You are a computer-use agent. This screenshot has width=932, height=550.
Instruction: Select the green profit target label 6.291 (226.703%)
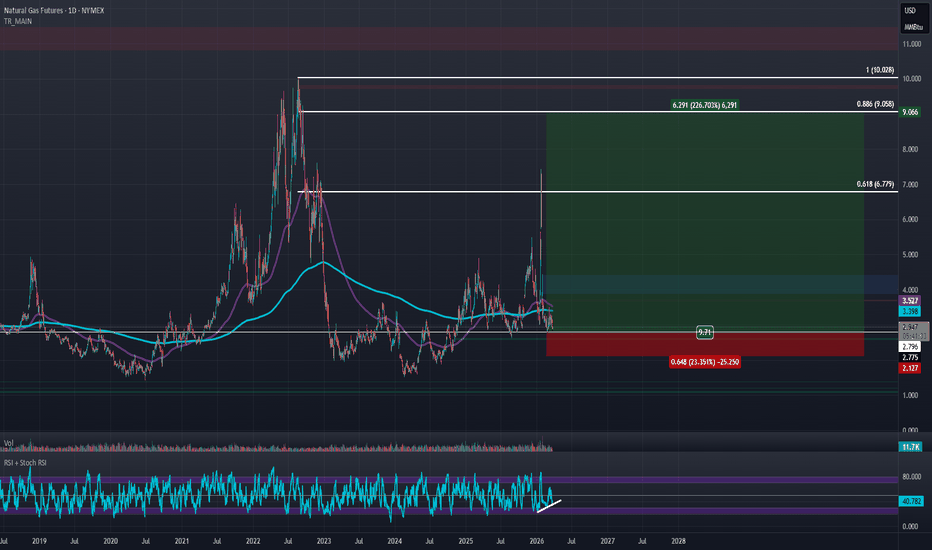coord(705,105)
